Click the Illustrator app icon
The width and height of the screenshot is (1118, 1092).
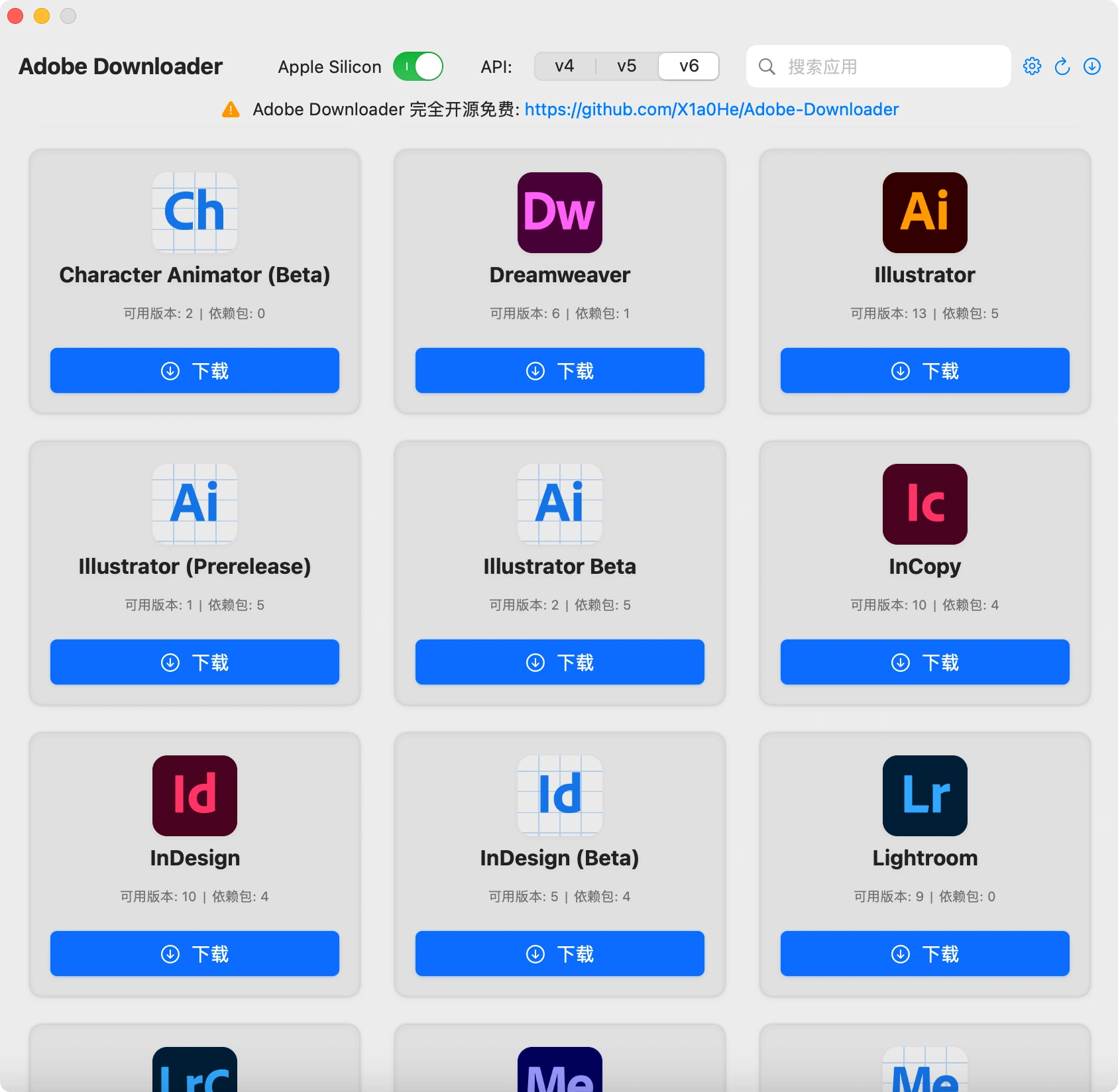pos(925,213)
